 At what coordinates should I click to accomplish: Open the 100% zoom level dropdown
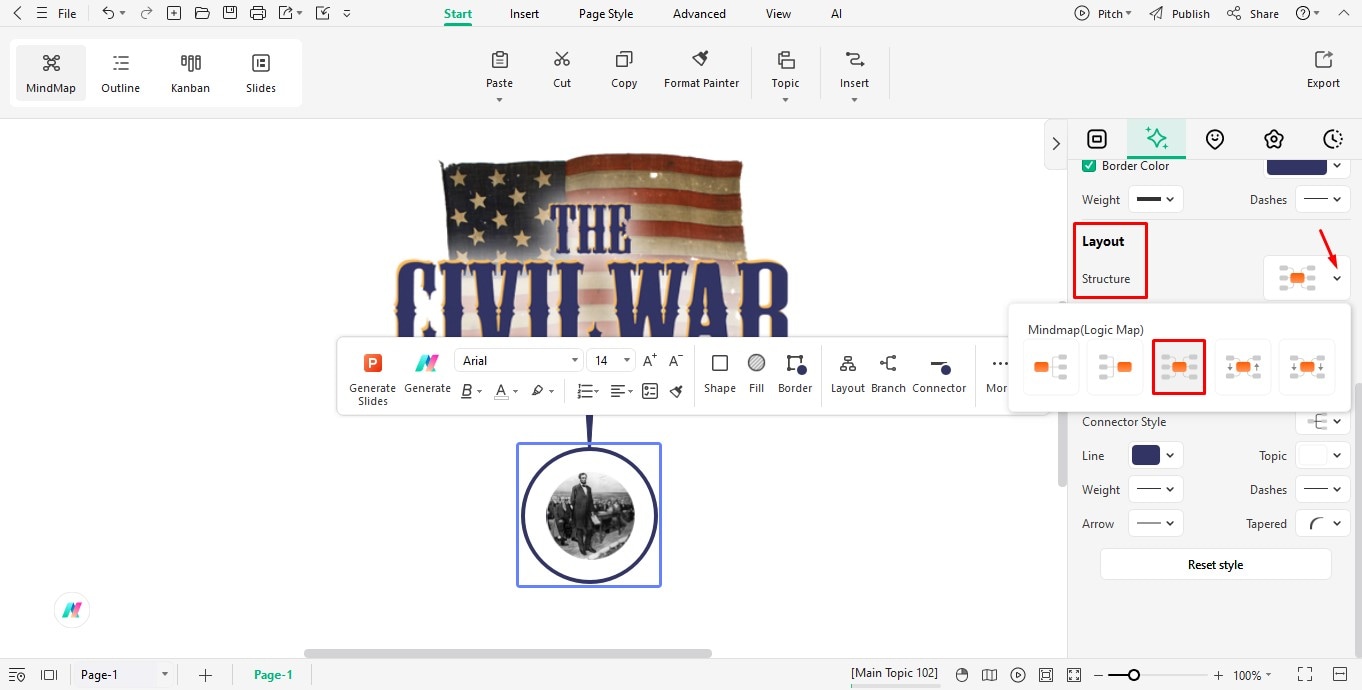click(1253, 675)
